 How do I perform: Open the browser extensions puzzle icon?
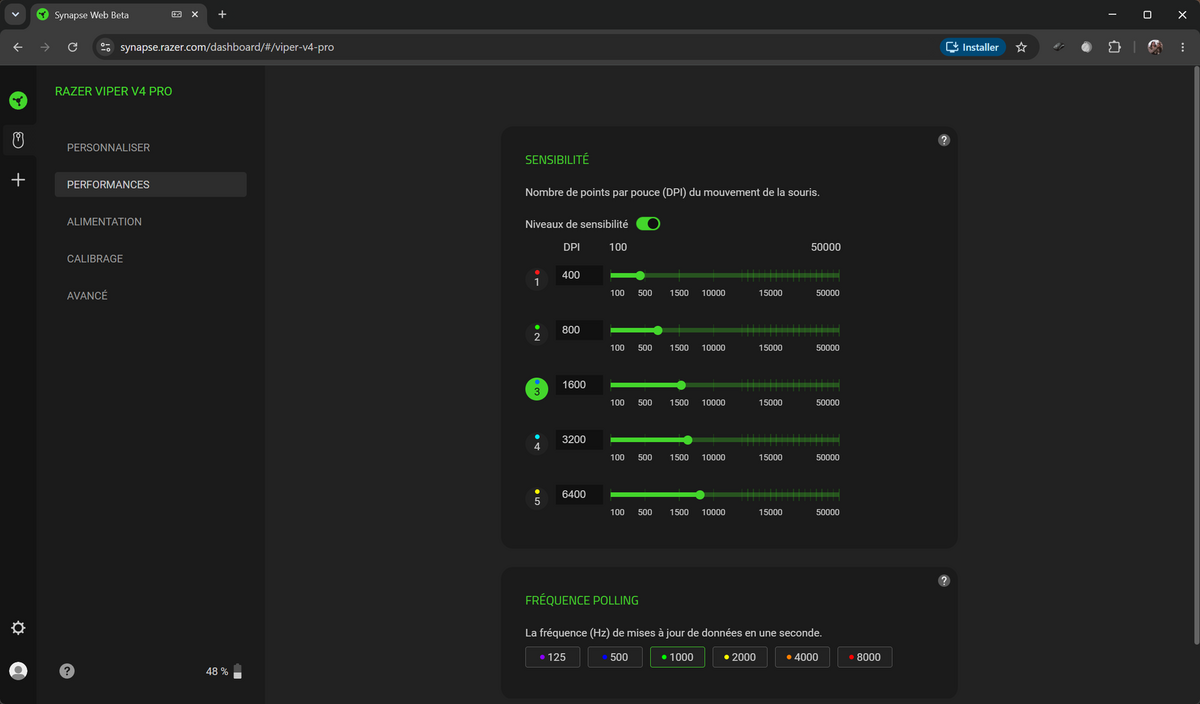[1115, 47]
